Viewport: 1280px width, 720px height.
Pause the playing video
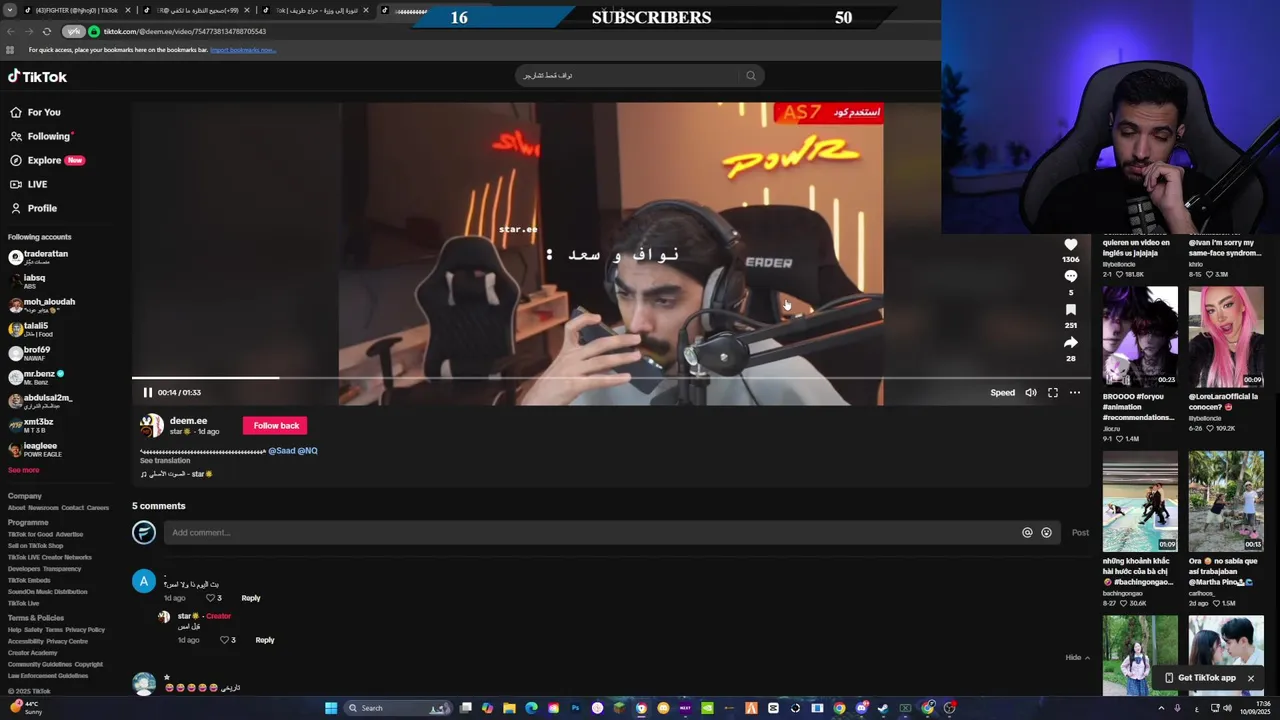pyautogui.click(x=148, y=393)
